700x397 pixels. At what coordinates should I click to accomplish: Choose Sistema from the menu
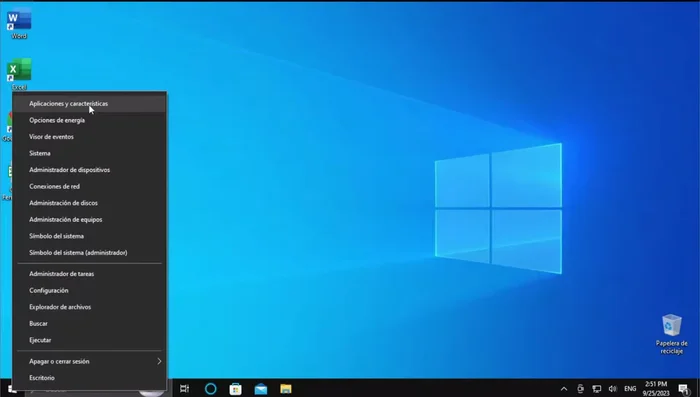[x=89, y=153]
